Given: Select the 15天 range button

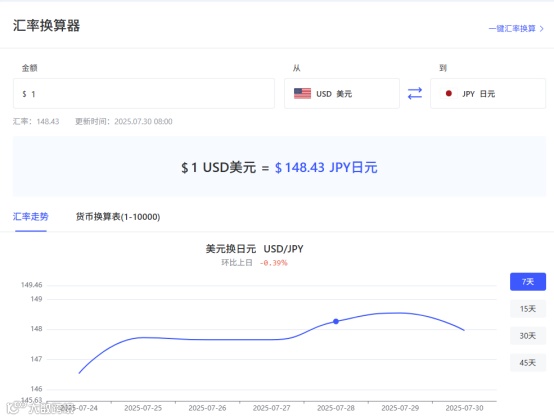Looking at the screenshot, I should click(x=528, y=309).
